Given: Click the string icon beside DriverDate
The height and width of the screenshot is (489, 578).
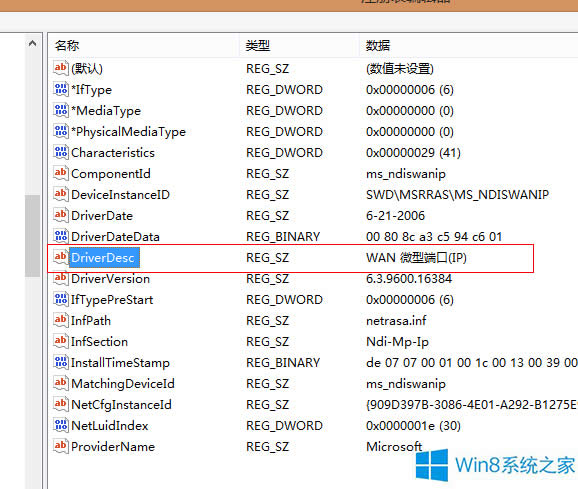Looking at the screenshot, I should tap(60, 215).
